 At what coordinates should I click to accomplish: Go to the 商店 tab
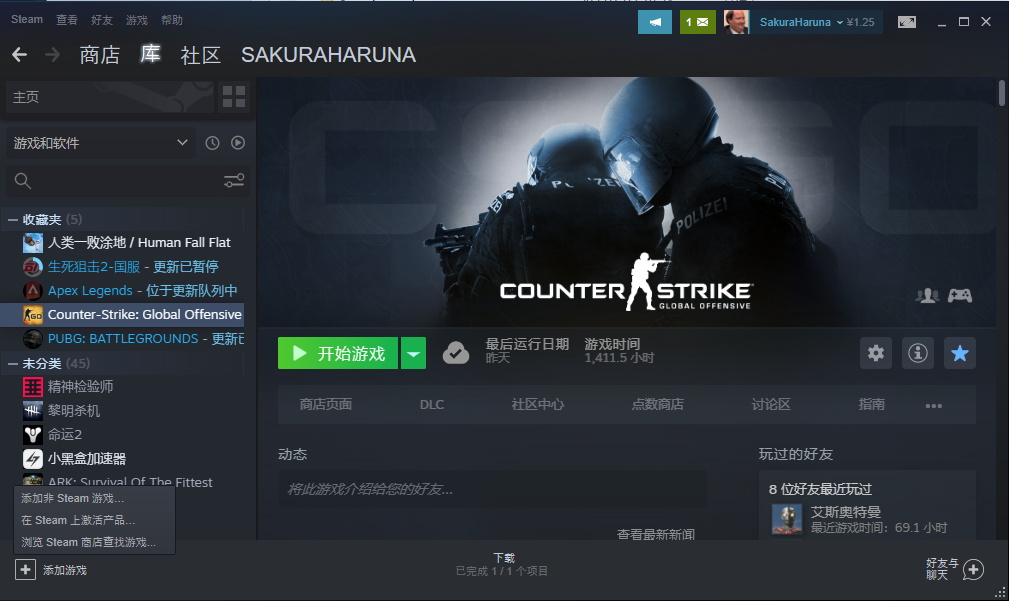click(x=100, y=55)
